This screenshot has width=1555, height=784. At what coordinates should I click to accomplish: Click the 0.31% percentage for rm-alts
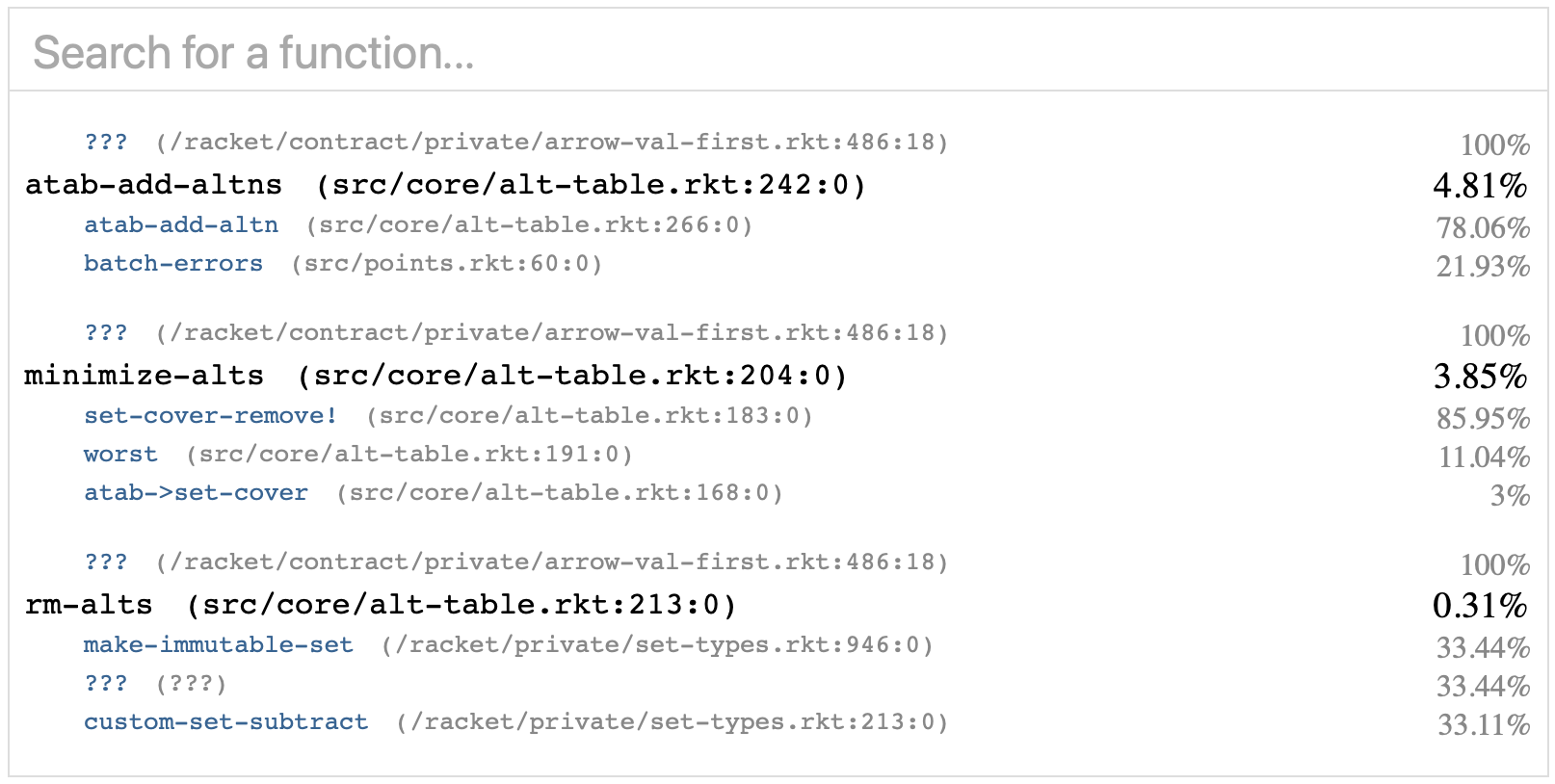pos(1480,605)
